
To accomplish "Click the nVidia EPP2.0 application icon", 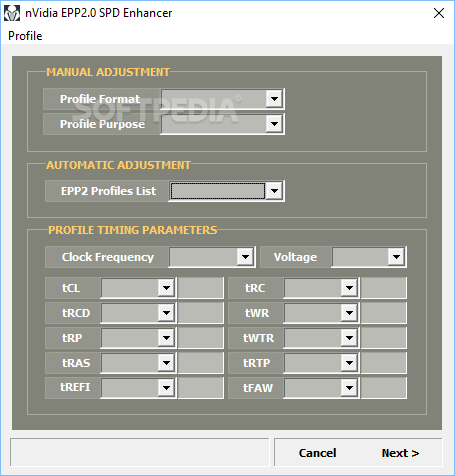I will click(x=12, y=13).
